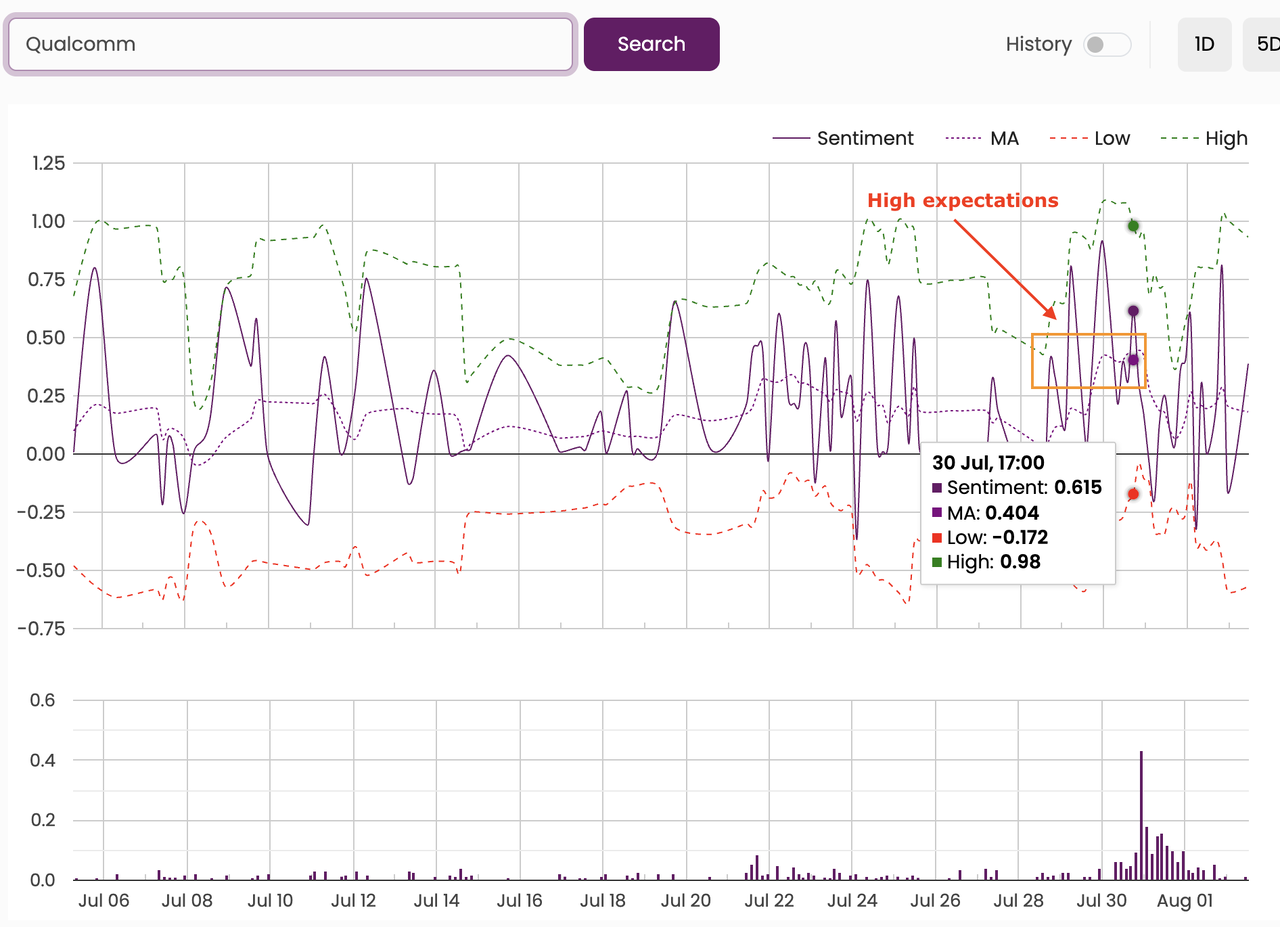Click the 1.00 y-axis label

47,220
